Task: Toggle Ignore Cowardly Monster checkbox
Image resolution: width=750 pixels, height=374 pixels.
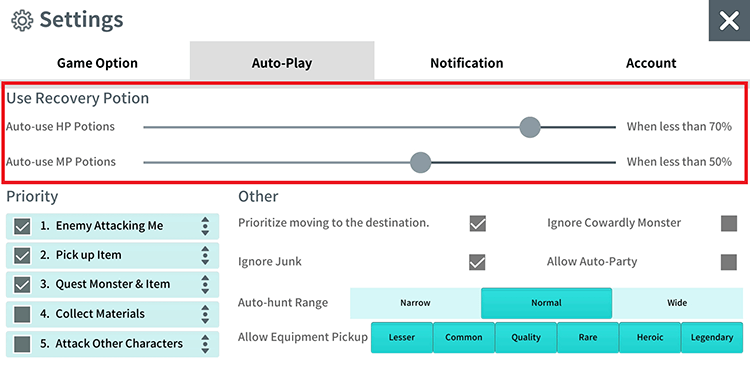Action: click(729, 223)
